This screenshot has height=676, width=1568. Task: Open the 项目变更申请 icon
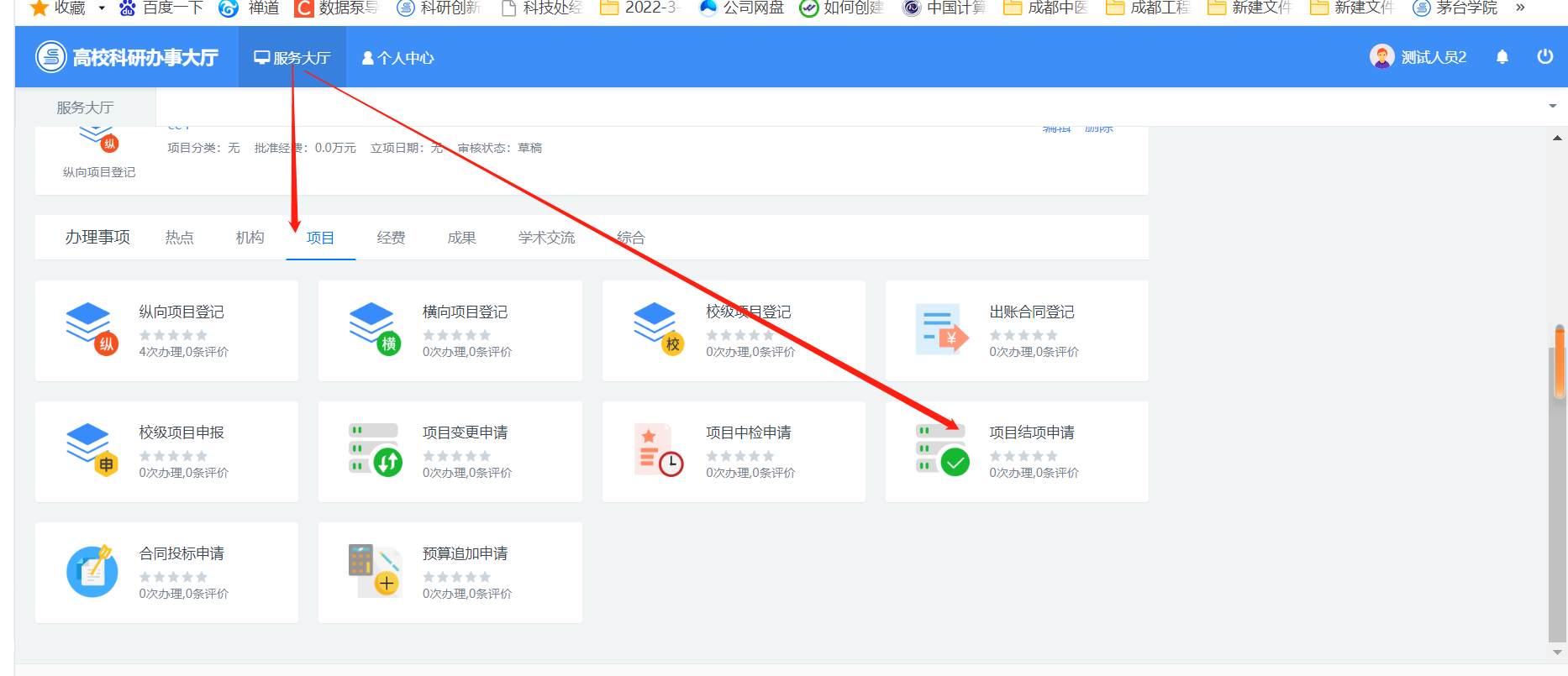[x=375, y=450]
